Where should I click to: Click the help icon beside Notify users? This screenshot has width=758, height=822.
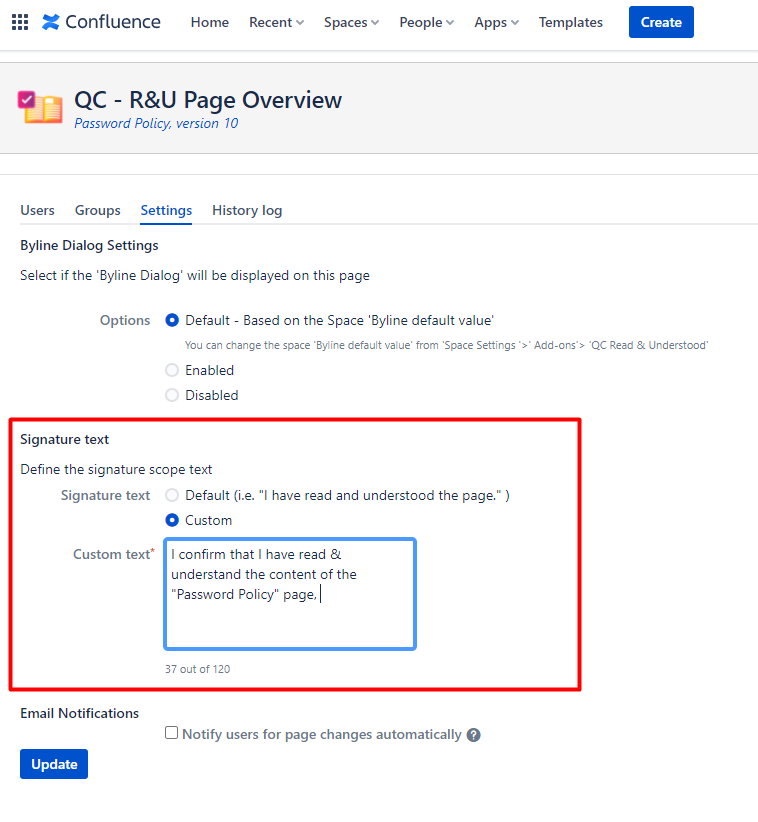474,735
